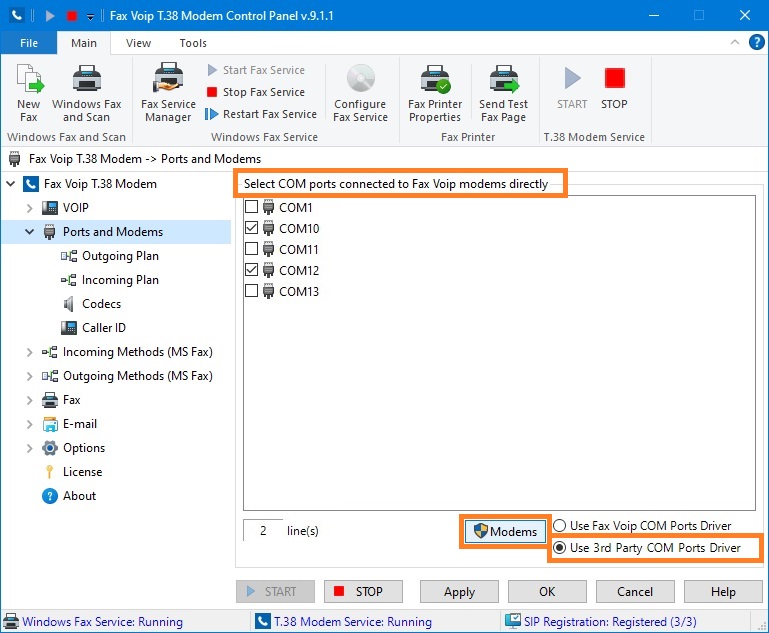Click the E-mail tree icon
This screenshot has width=769, height=633.
tap(50, 424)
